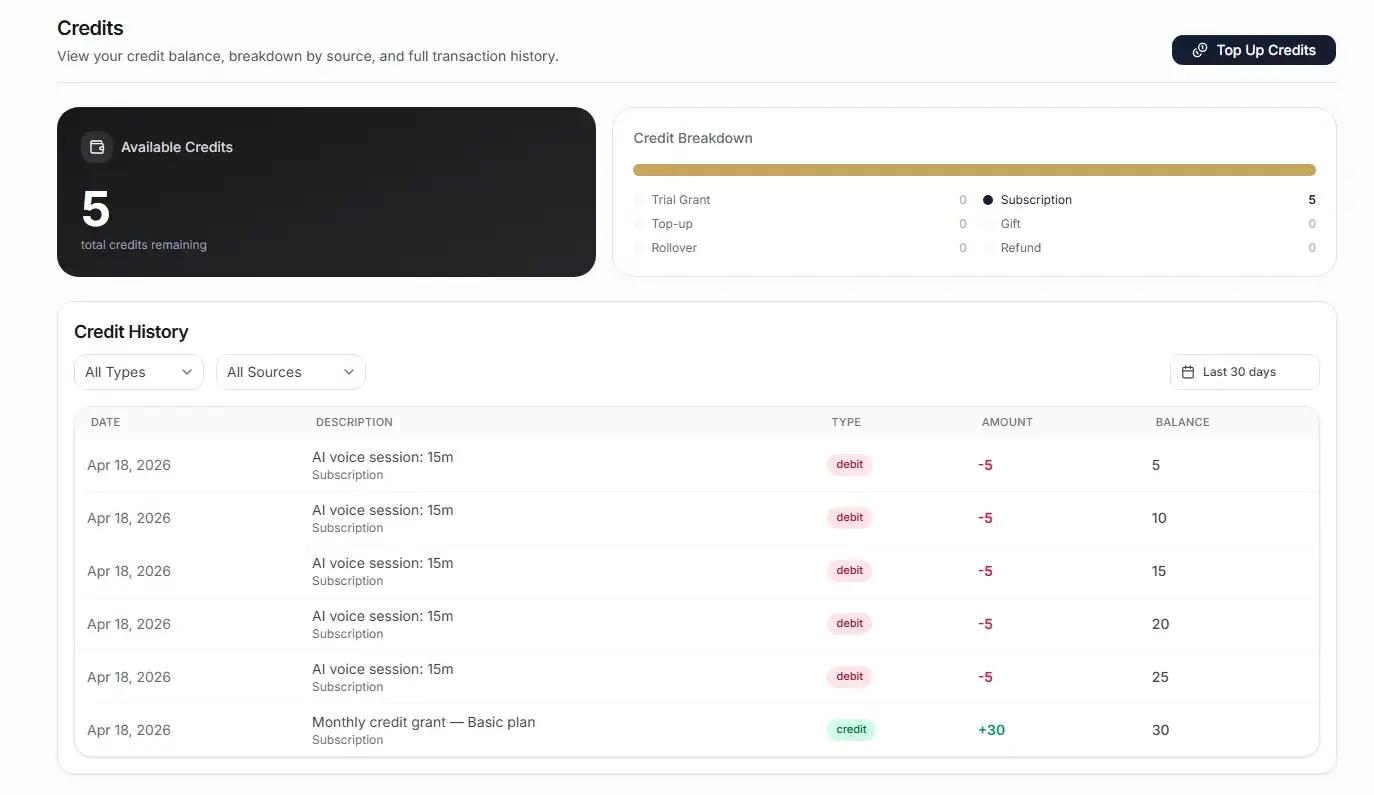
Task: Expand the All Sources filter dropdown
Action: (x=291, y=372)
